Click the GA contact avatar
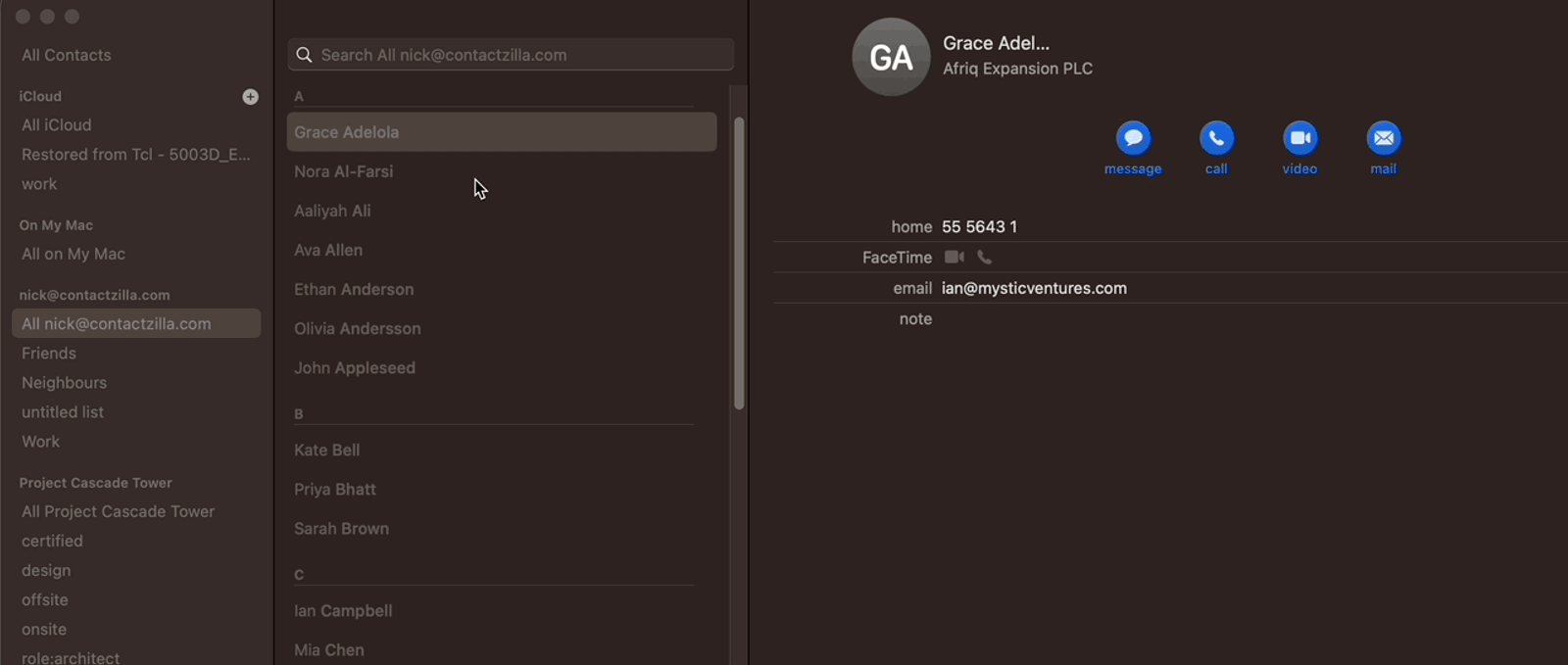Image resolution: width=1568 pixels, height=665 pixels. [x=891, y=57]
